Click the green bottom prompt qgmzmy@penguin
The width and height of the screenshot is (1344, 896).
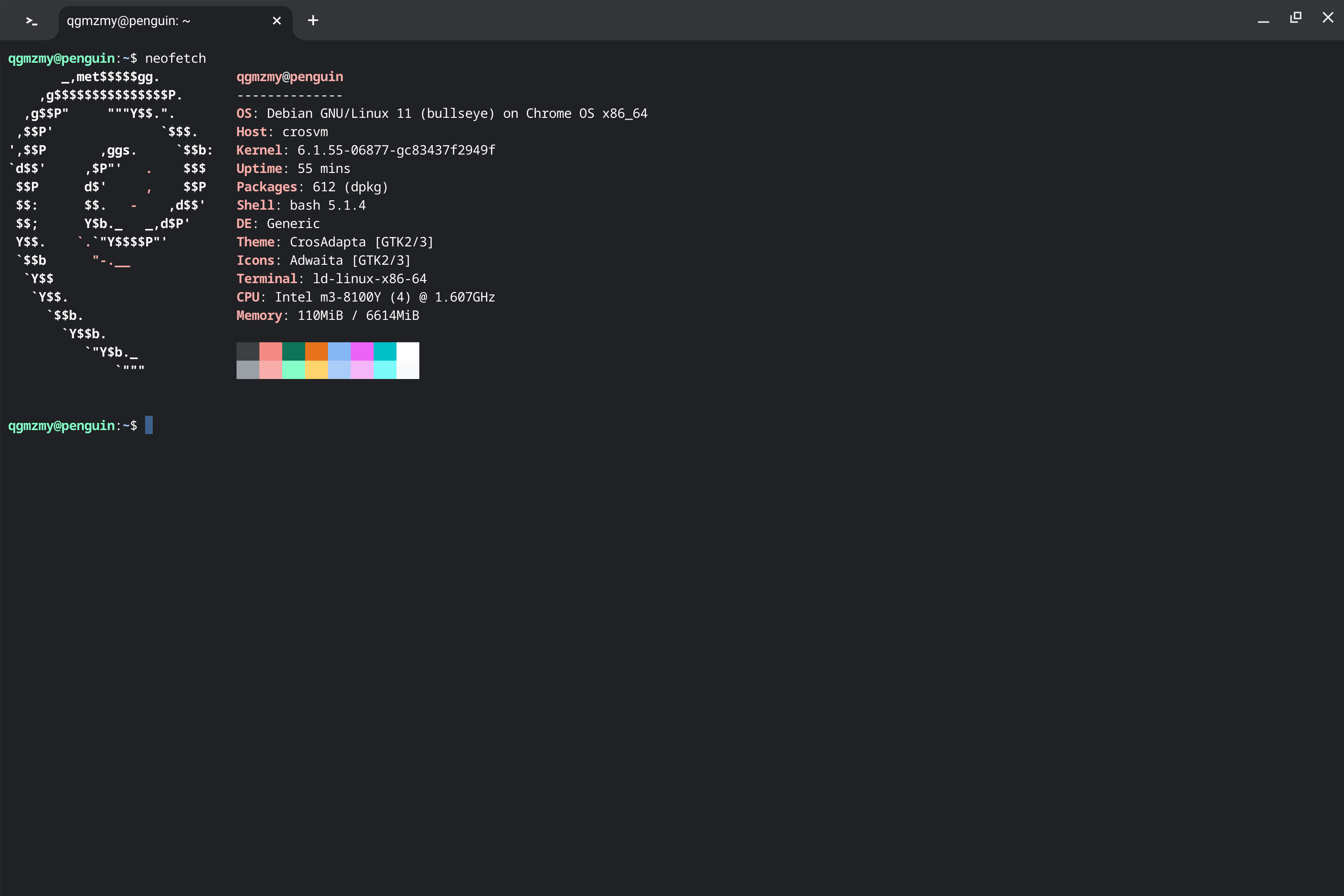tap(61, 426)
